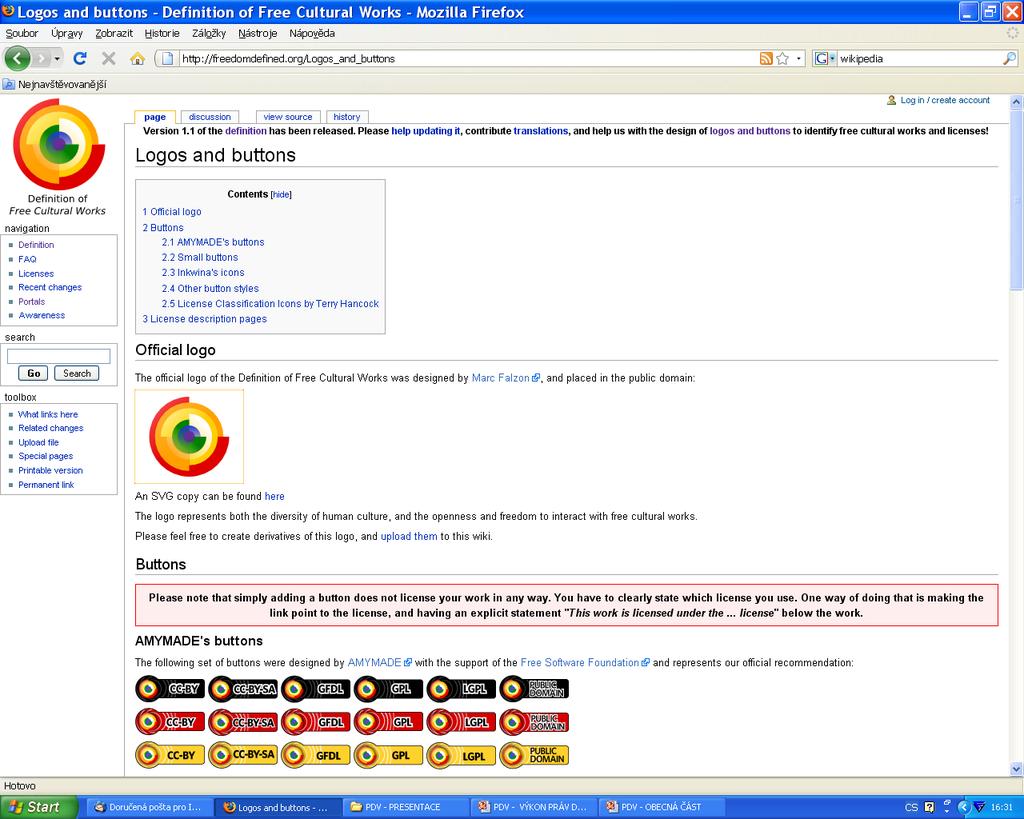Screen dimensions: 1024x819
Task: Click the page scroll down arrow
Action: tap(1016, 769)
